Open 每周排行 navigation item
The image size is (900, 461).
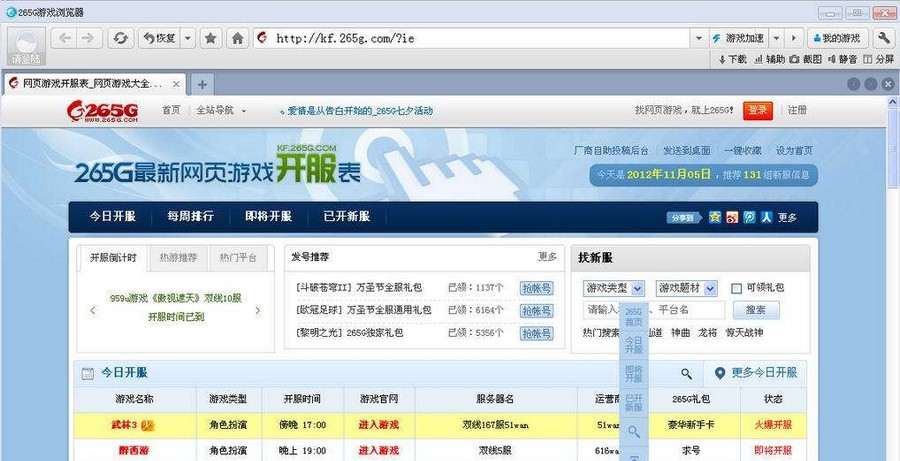[x=191, y=216]
